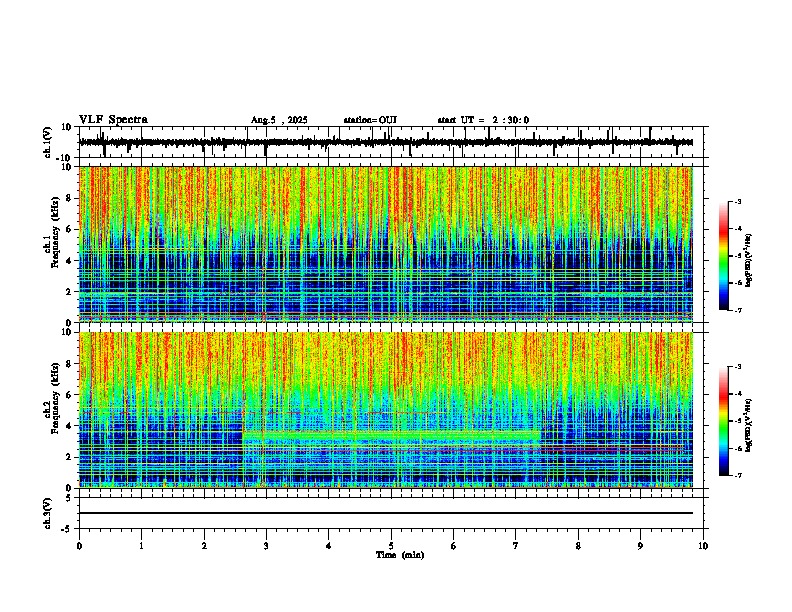
Task: Click tick label "5" on Time axis
Action: [391, 546]
